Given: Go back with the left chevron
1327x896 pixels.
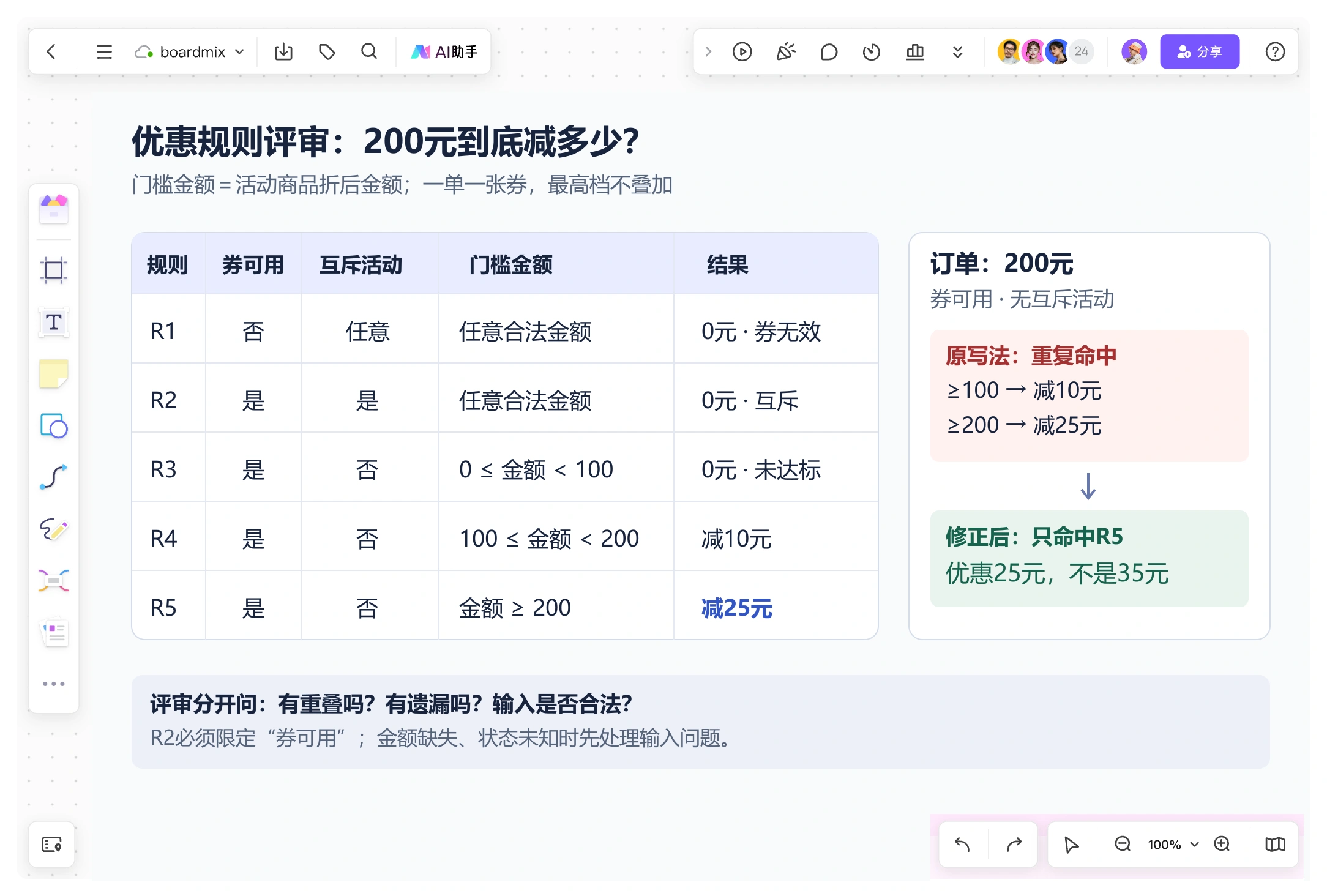Looking at the screenshot, I should tap(51, 51).
